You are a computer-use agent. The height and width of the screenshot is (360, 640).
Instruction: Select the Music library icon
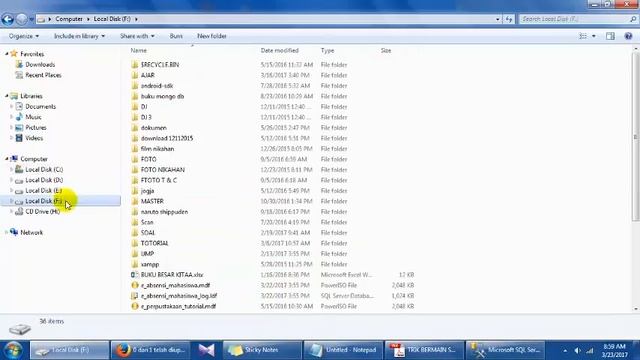[x=19, y=117]
